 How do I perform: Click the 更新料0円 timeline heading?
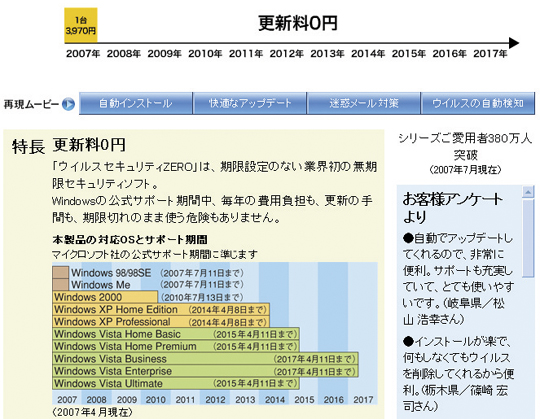298,23
